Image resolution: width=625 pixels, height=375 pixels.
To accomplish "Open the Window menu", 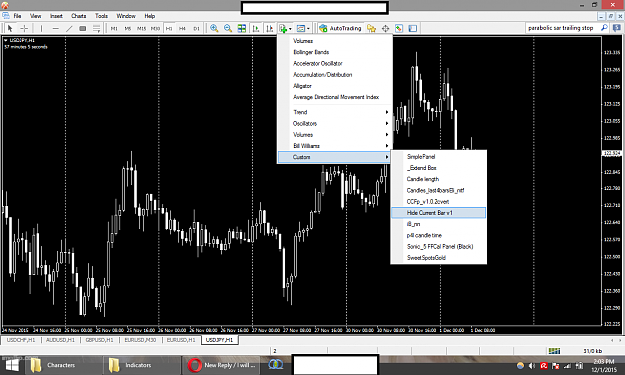I will point(126,16).
